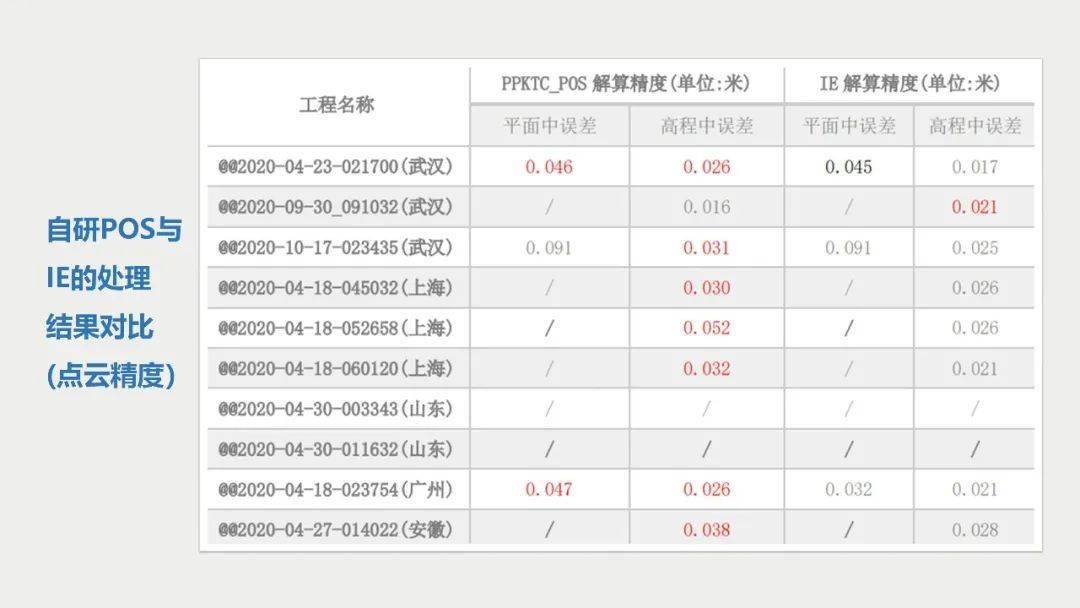The image size is (1080, 608).
Task: Select the IE 解算精度 header cell
Action: tap(909, 84)
